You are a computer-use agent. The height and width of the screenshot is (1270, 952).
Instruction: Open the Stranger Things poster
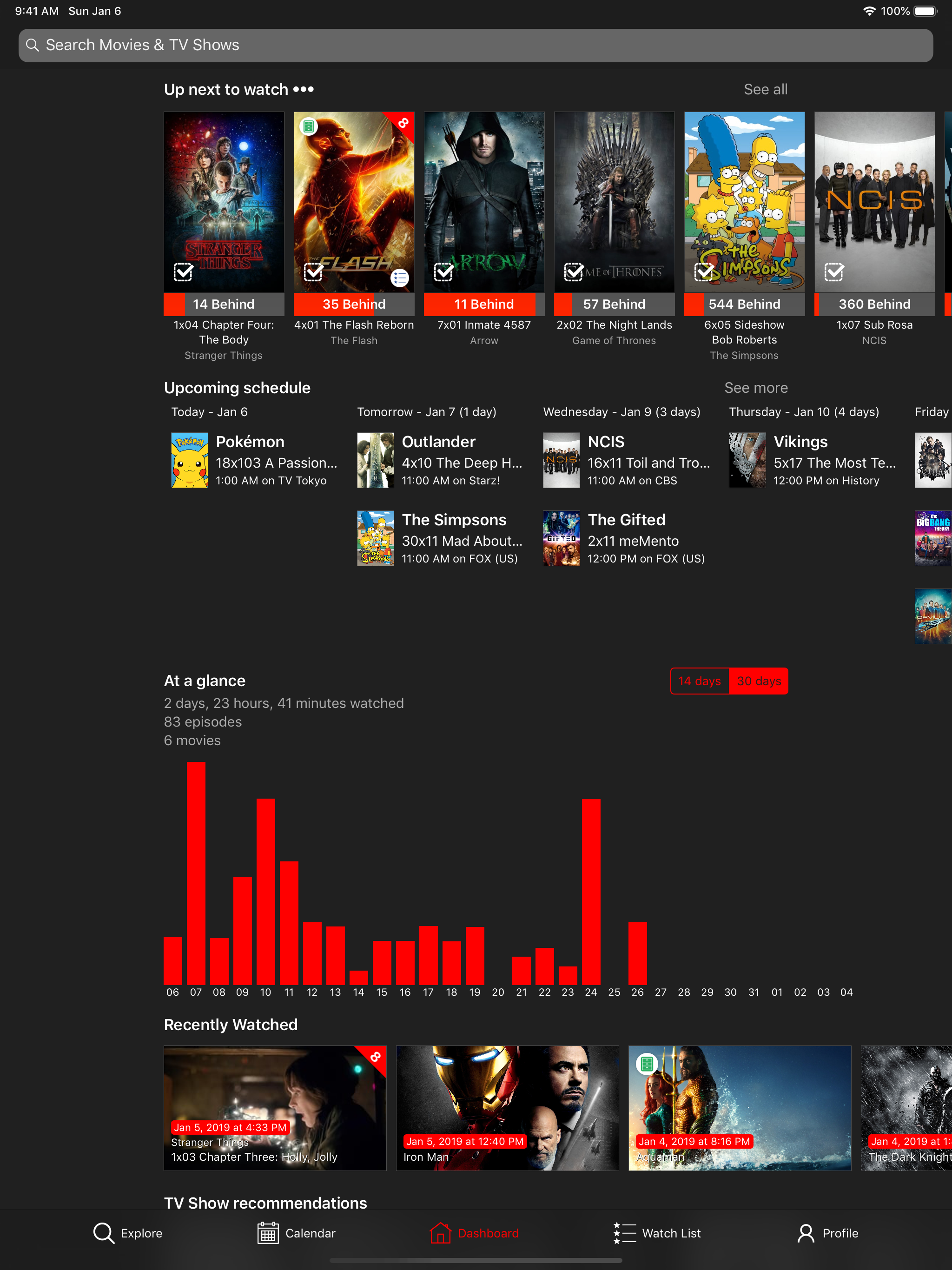click(x=224, y=202)
